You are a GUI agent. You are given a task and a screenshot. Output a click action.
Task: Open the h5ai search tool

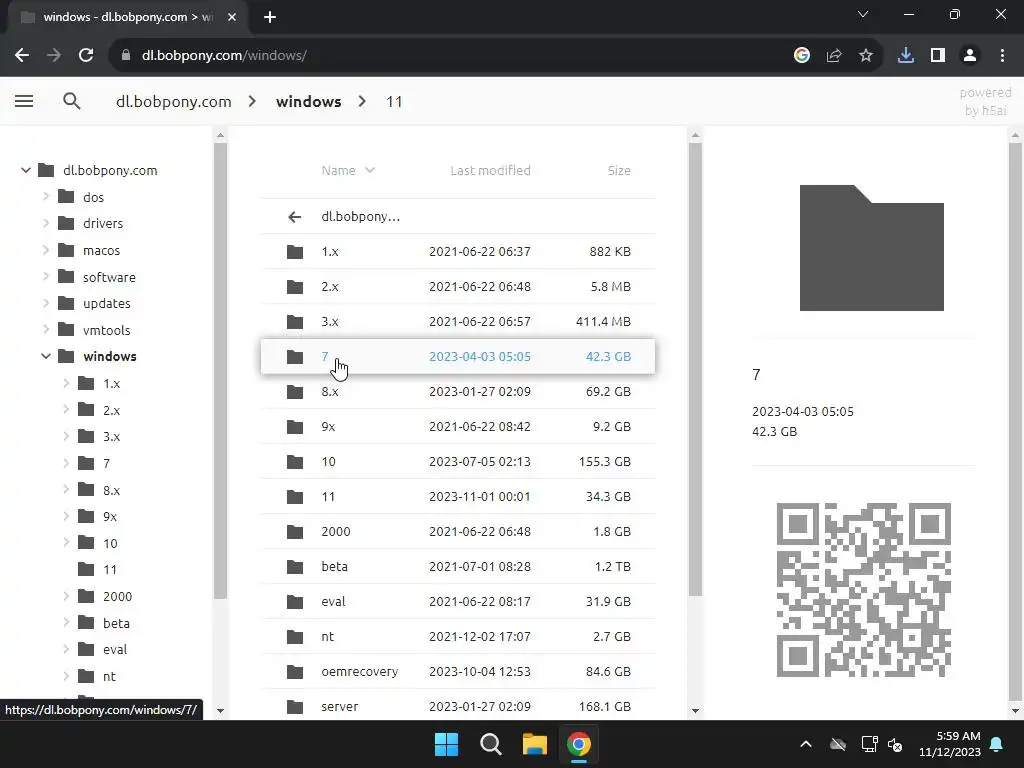(x=72, y=101)
